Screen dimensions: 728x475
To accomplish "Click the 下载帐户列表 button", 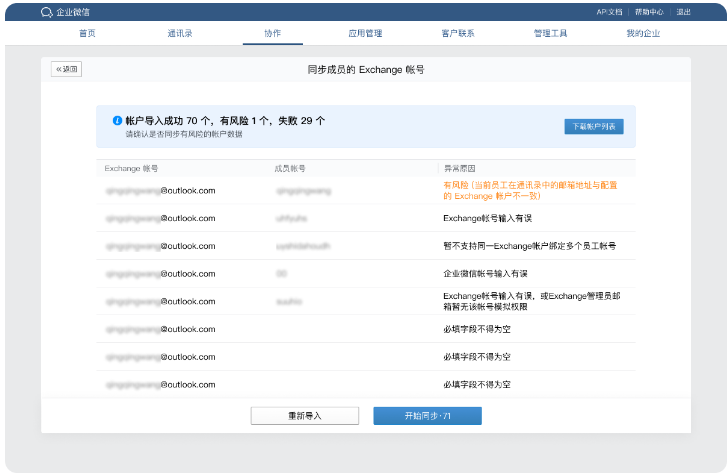I will [594, 126].
